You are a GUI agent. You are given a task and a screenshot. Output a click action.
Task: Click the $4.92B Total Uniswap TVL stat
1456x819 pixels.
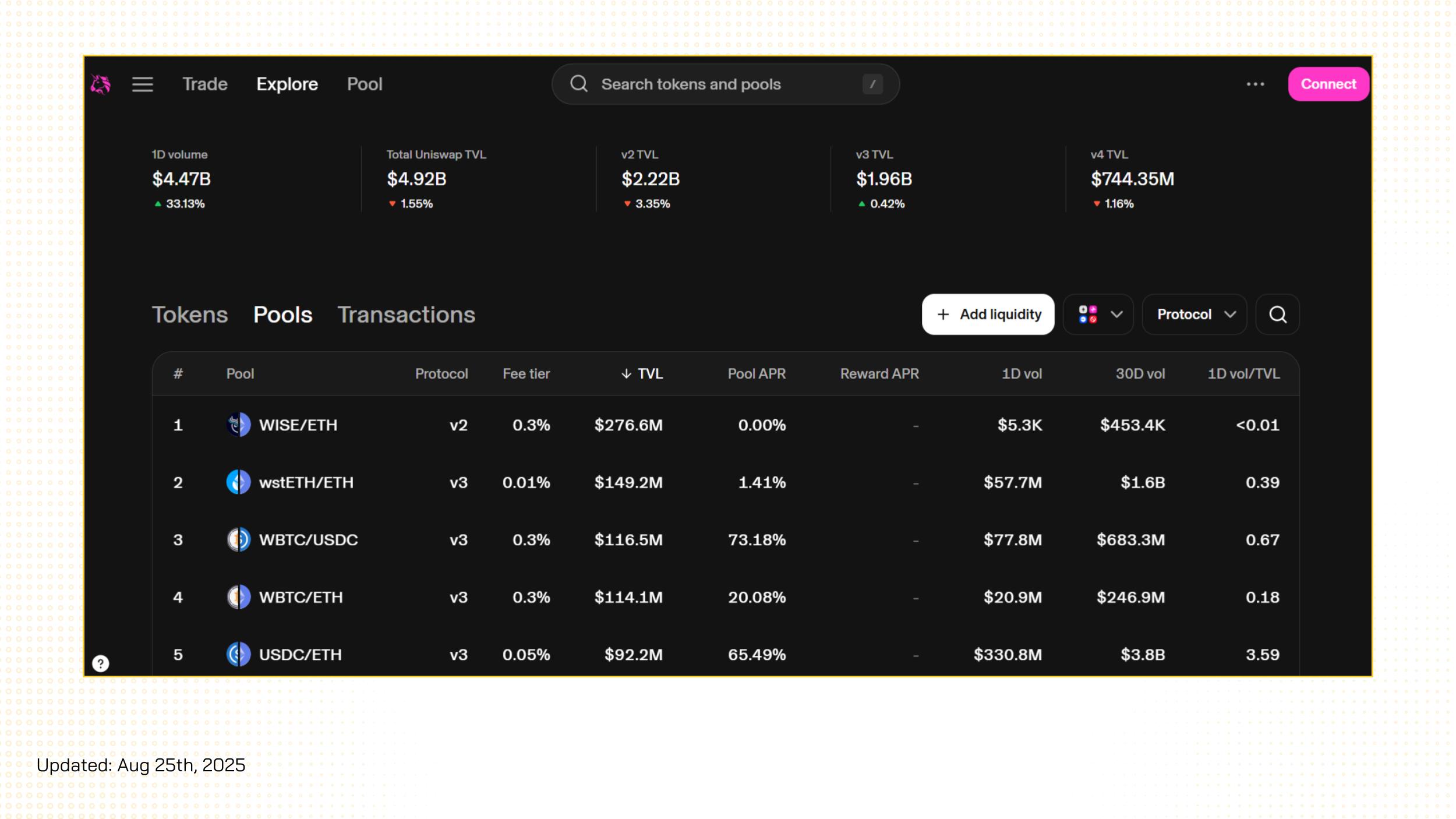(417, 179)
